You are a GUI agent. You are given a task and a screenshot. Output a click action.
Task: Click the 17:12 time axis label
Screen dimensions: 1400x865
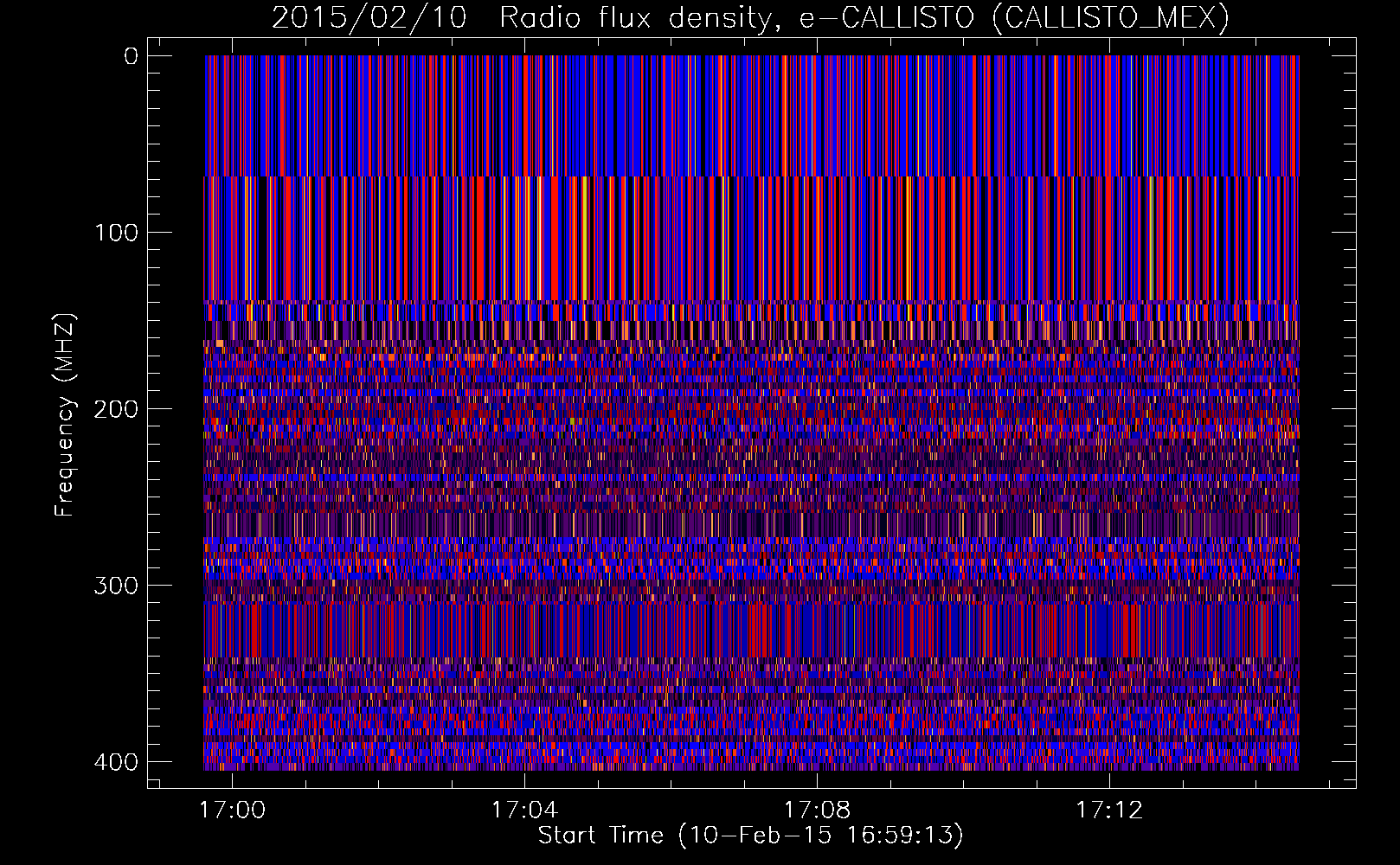[x=1109, y=811]
